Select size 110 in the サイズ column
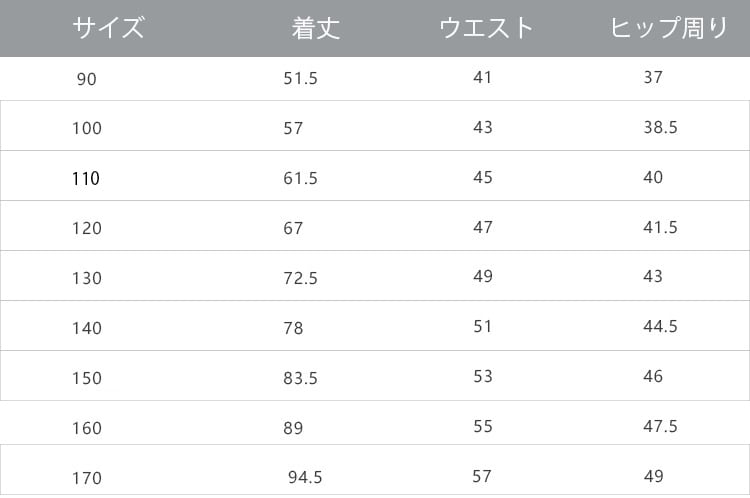Image resolution: width=750 pixels, height=498 pixels. tap(87, 179)
